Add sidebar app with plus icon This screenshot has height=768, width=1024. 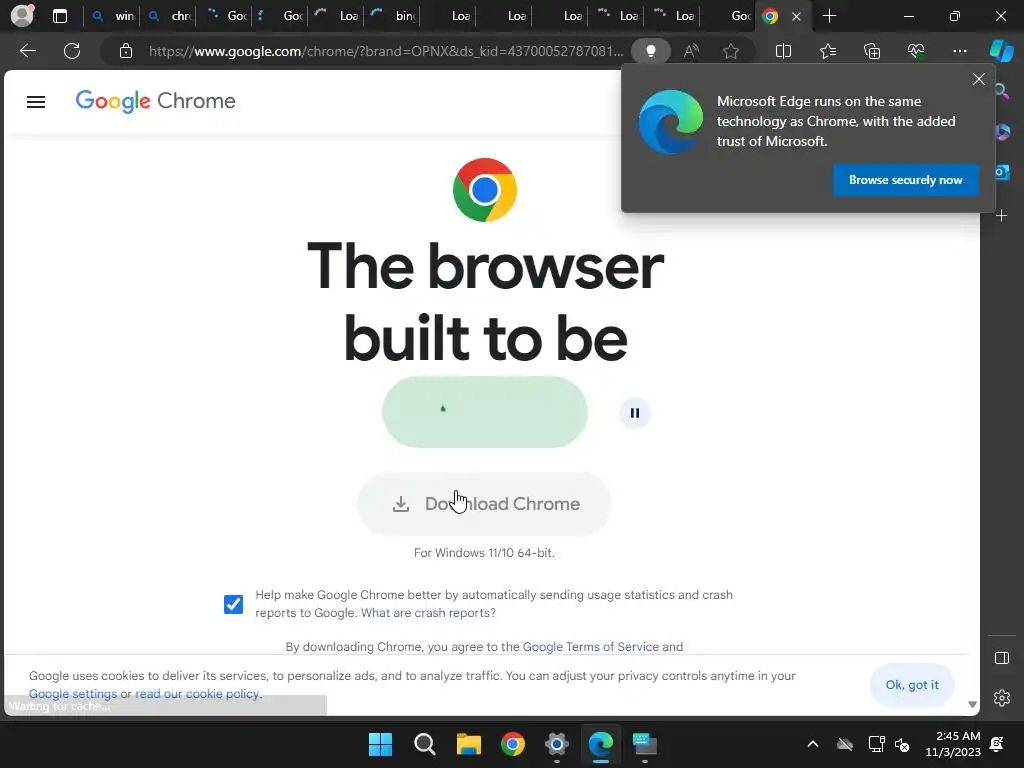(1001, 216)
